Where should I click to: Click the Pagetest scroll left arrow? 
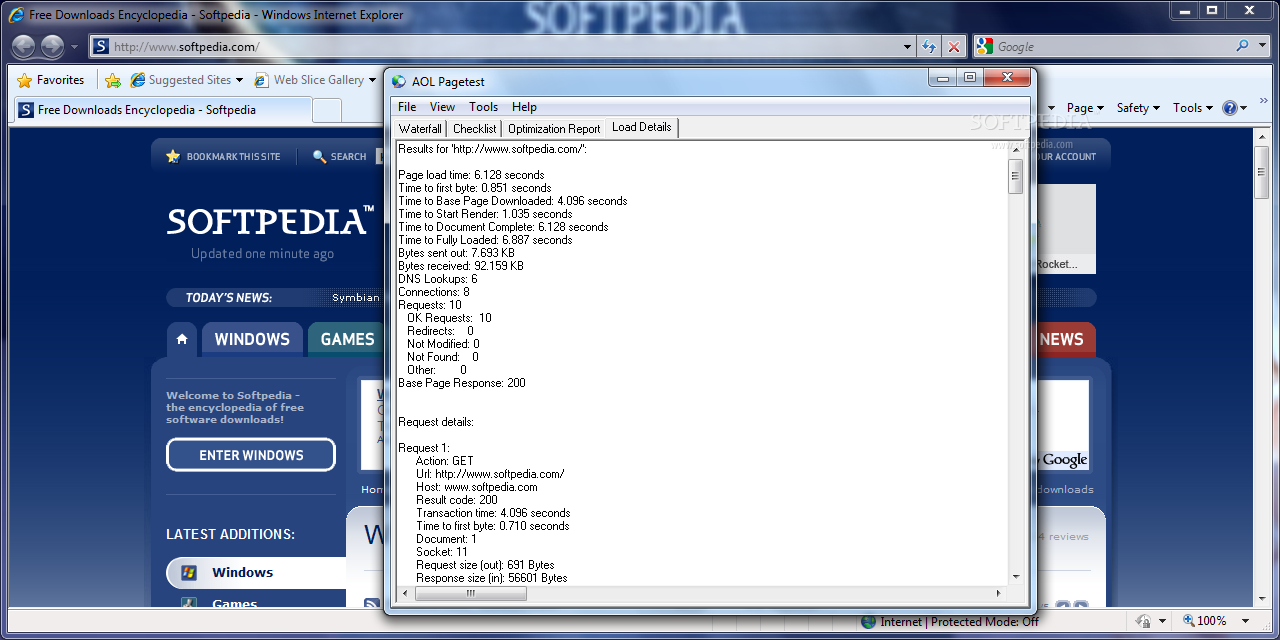(x=405, y=593)
